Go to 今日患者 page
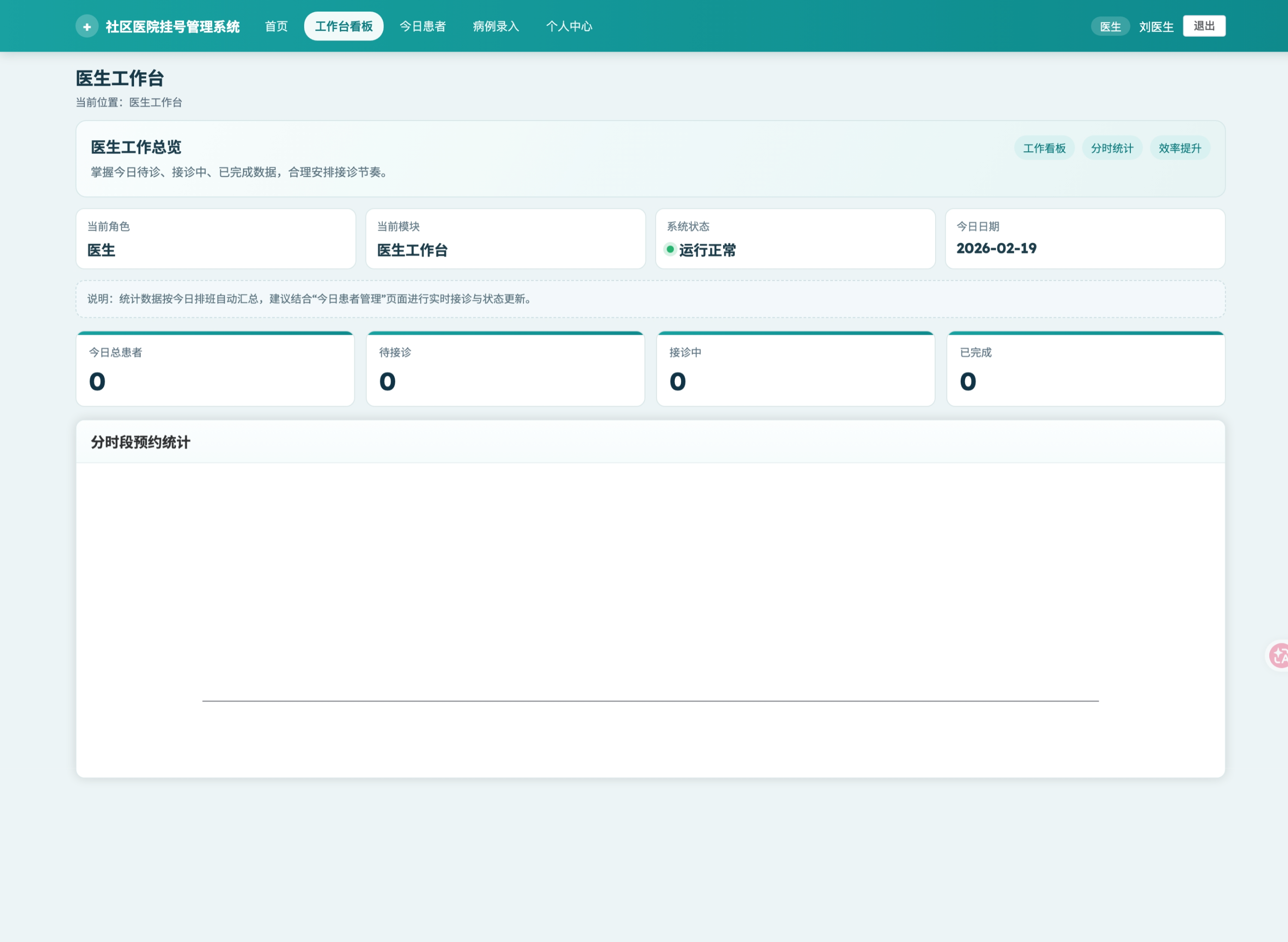 (422, 26)
